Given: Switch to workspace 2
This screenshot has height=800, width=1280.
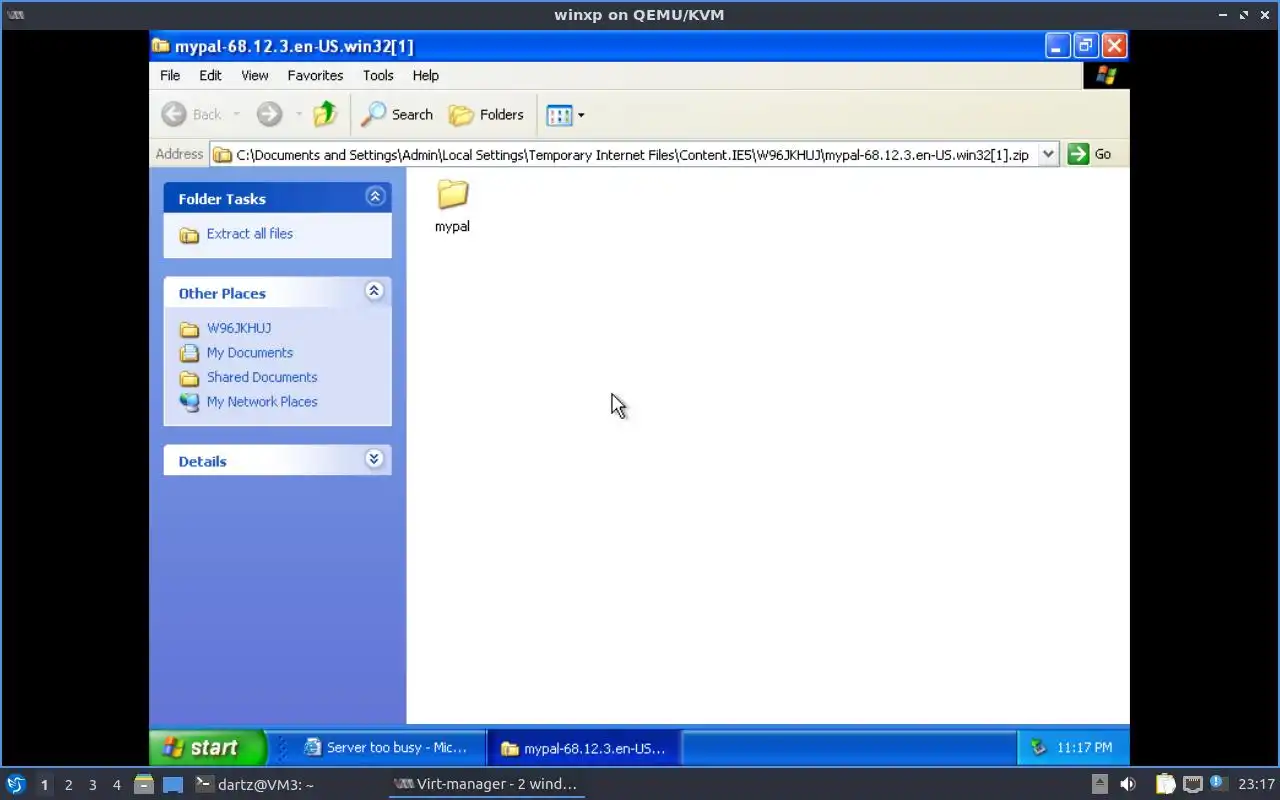Looking at the screenshot, I should [x=68, y=785].
